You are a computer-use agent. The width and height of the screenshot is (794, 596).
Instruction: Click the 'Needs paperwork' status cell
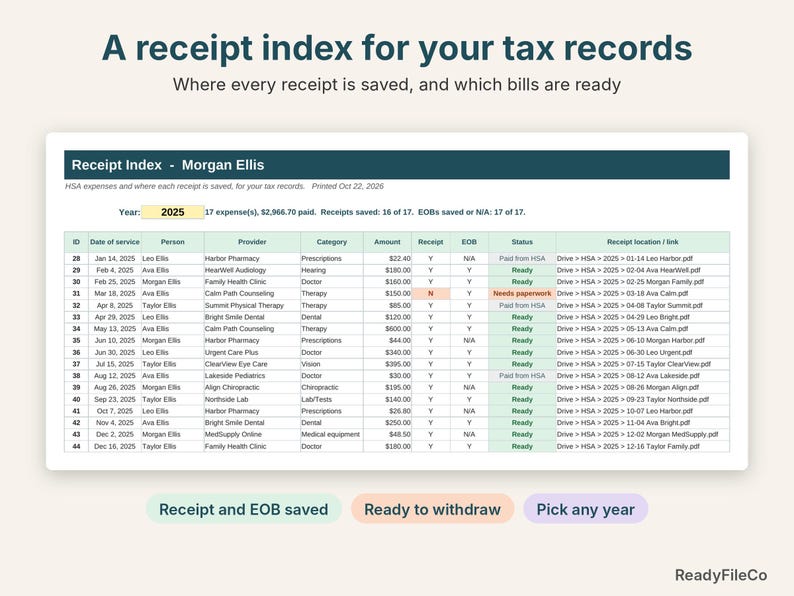[522, 294]
